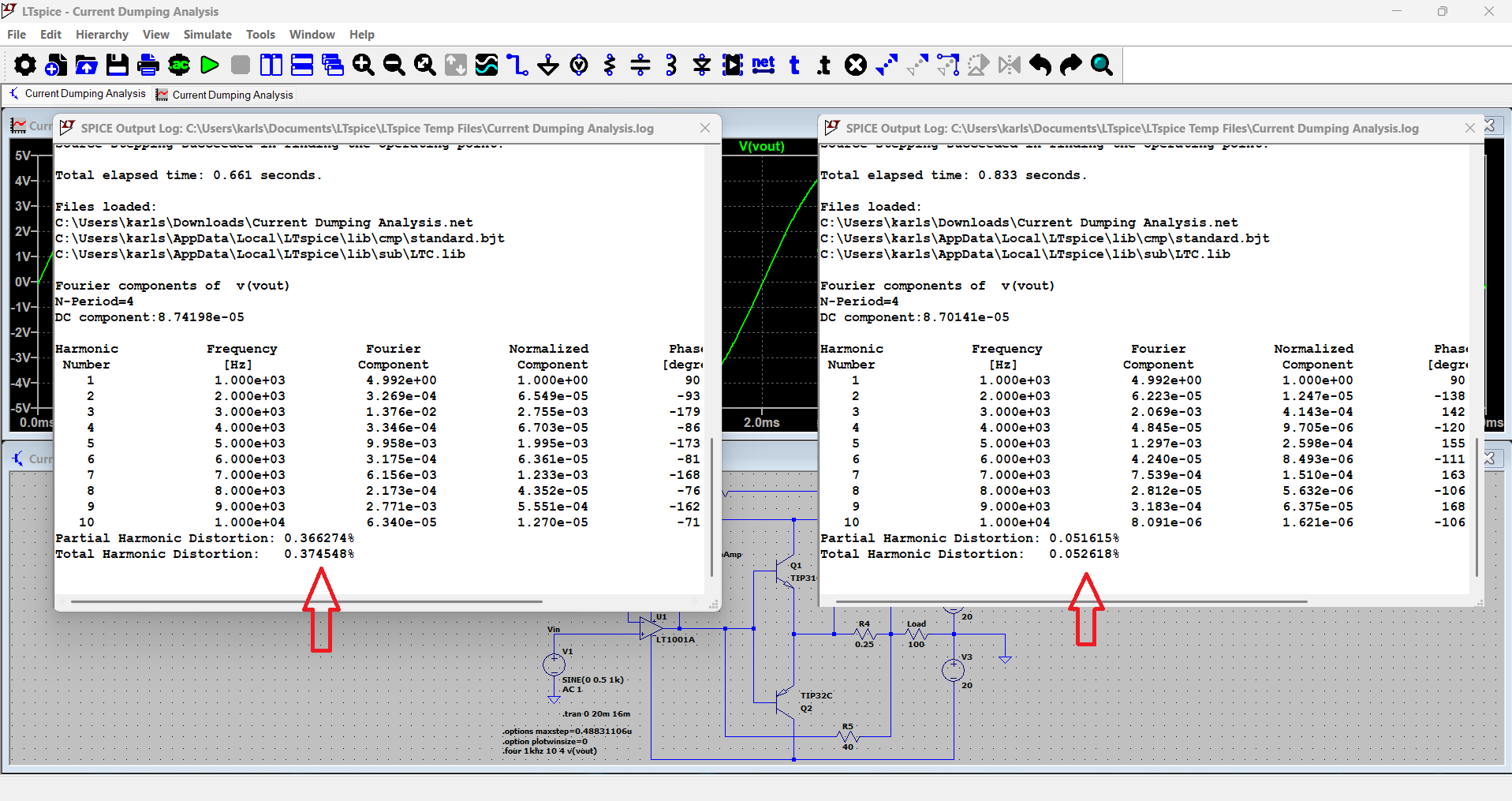Viewport: 1512px width, 801px height.
Task: Click 'Total Harmonic Distortion: 0.374548%' in left log
Action: (205, 554)
